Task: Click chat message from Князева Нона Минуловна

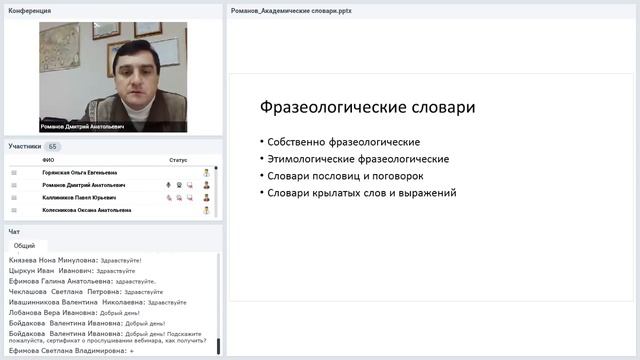Action: pyautogui.click(x=75, y=260)
